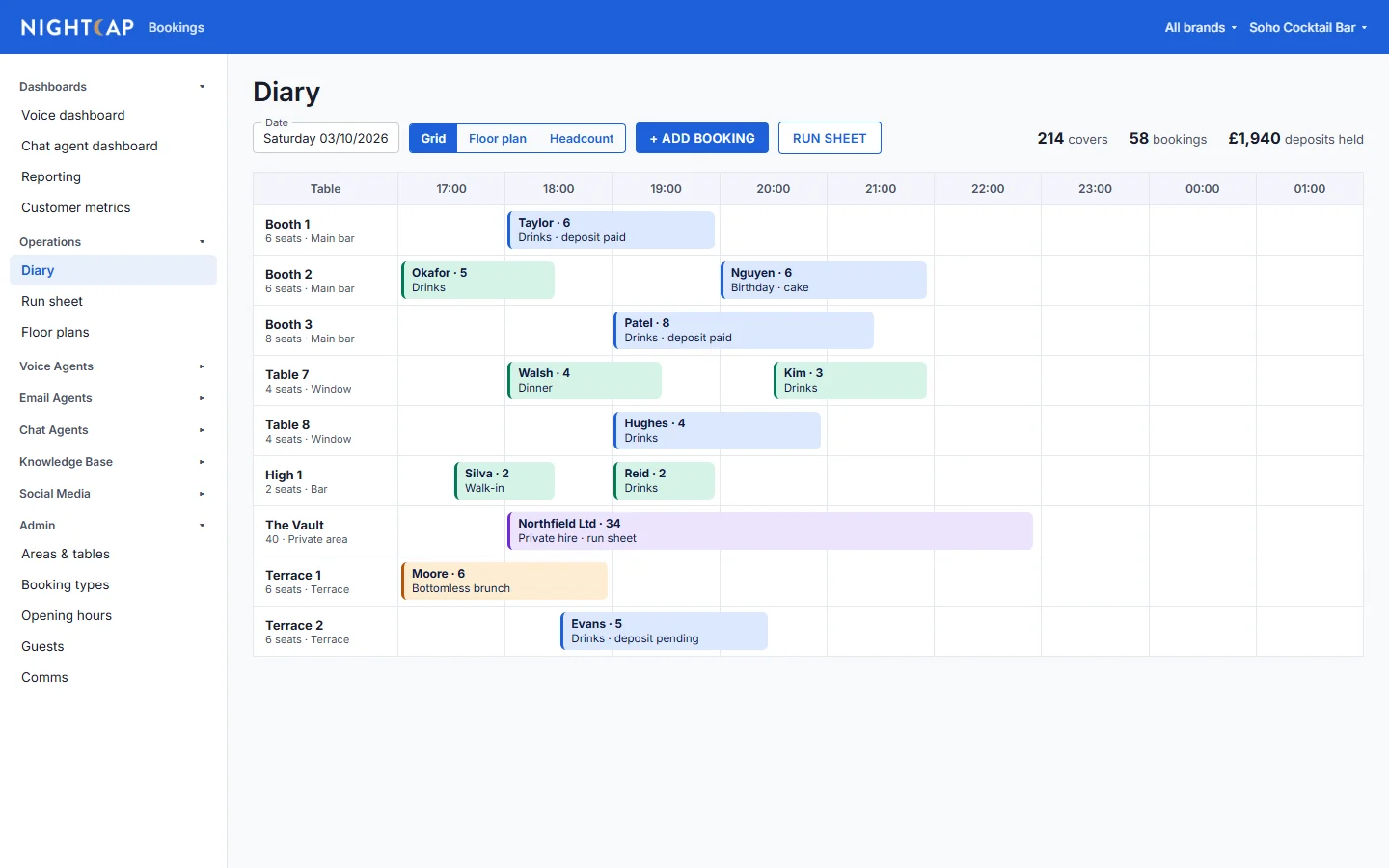1389x868 pixels.
Task: Open the Walsh dinner booking
Action: pyautogui.click(x=585, y=381)
